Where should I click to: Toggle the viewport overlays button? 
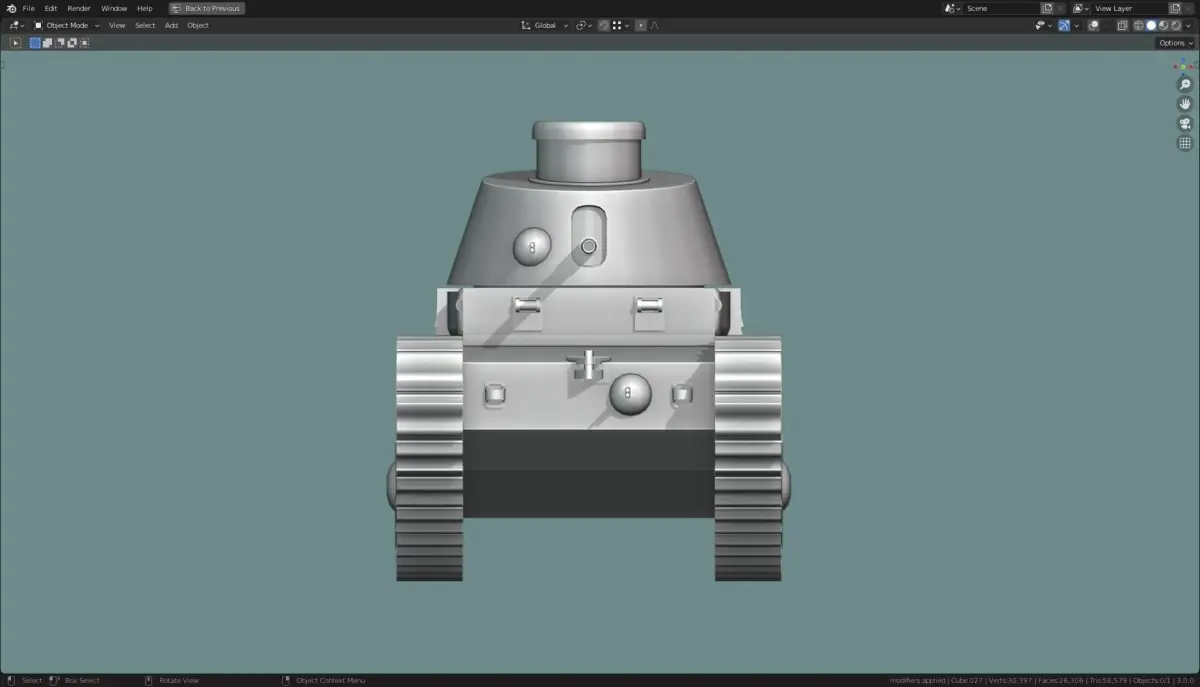1094,25
